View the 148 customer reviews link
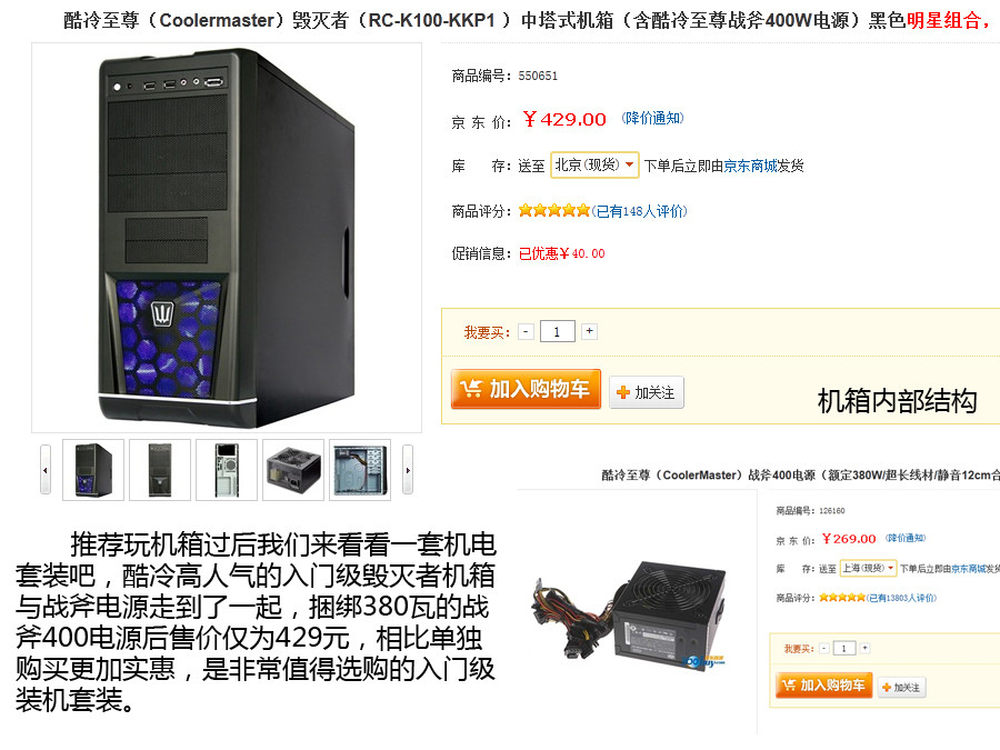The width and height of the screenshot is (1000, 750). (639, 211)
